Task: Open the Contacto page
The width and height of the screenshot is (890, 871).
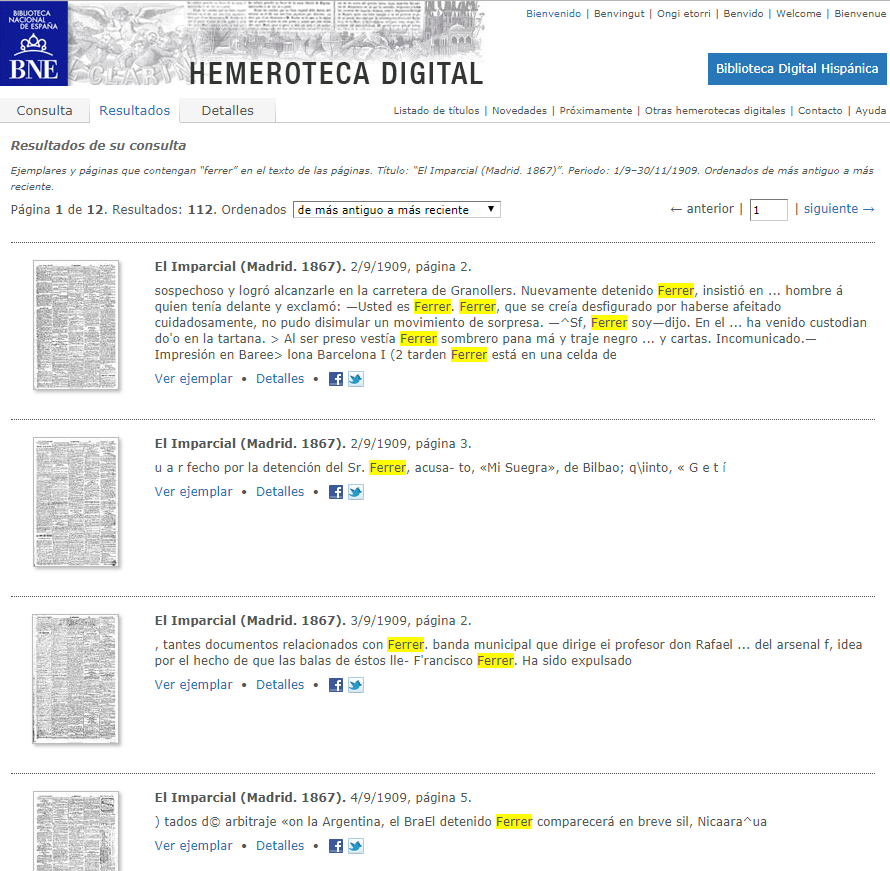Action: coord(820,111)
